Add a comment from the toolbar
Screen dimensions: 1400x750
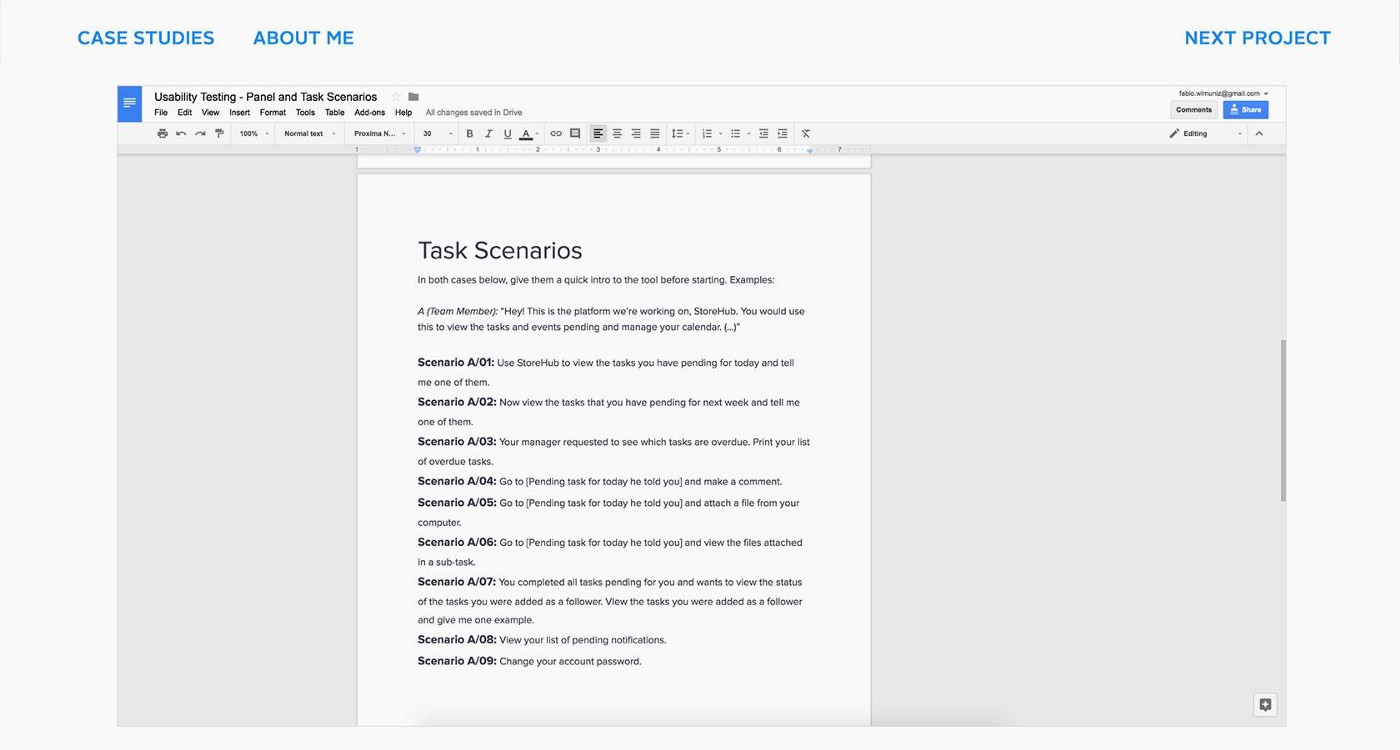[x=575, y=134]
